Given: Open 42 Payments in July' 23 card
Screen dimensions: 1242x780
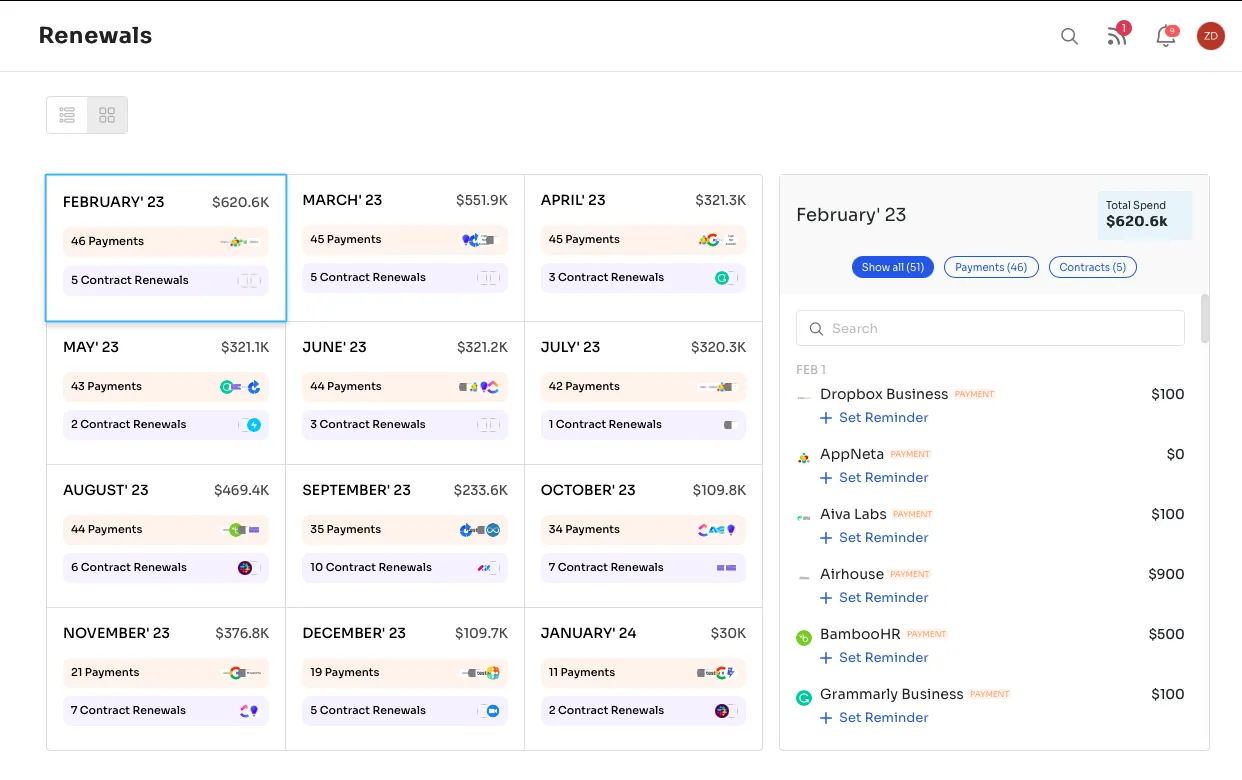Looking at the screenshot, I should 643,386.
